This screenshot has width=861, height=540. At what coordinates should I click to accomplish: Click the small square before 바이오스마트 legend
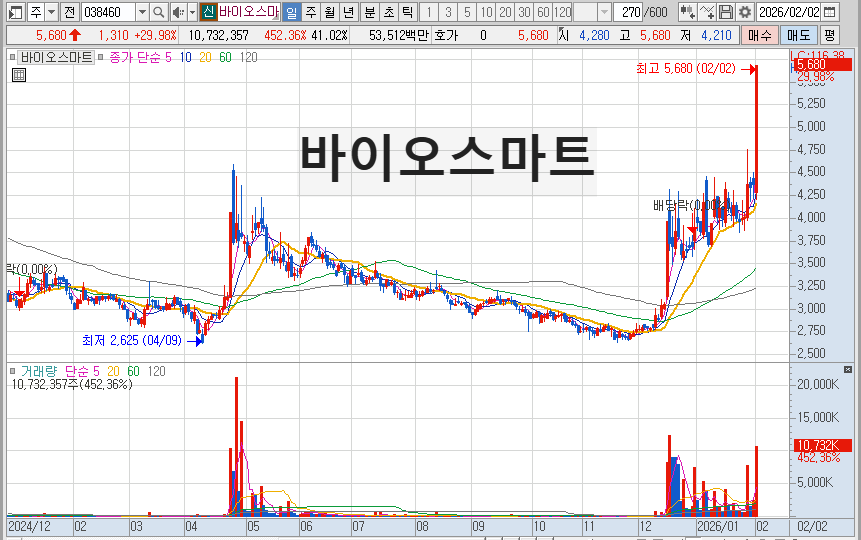pos(13,57)
